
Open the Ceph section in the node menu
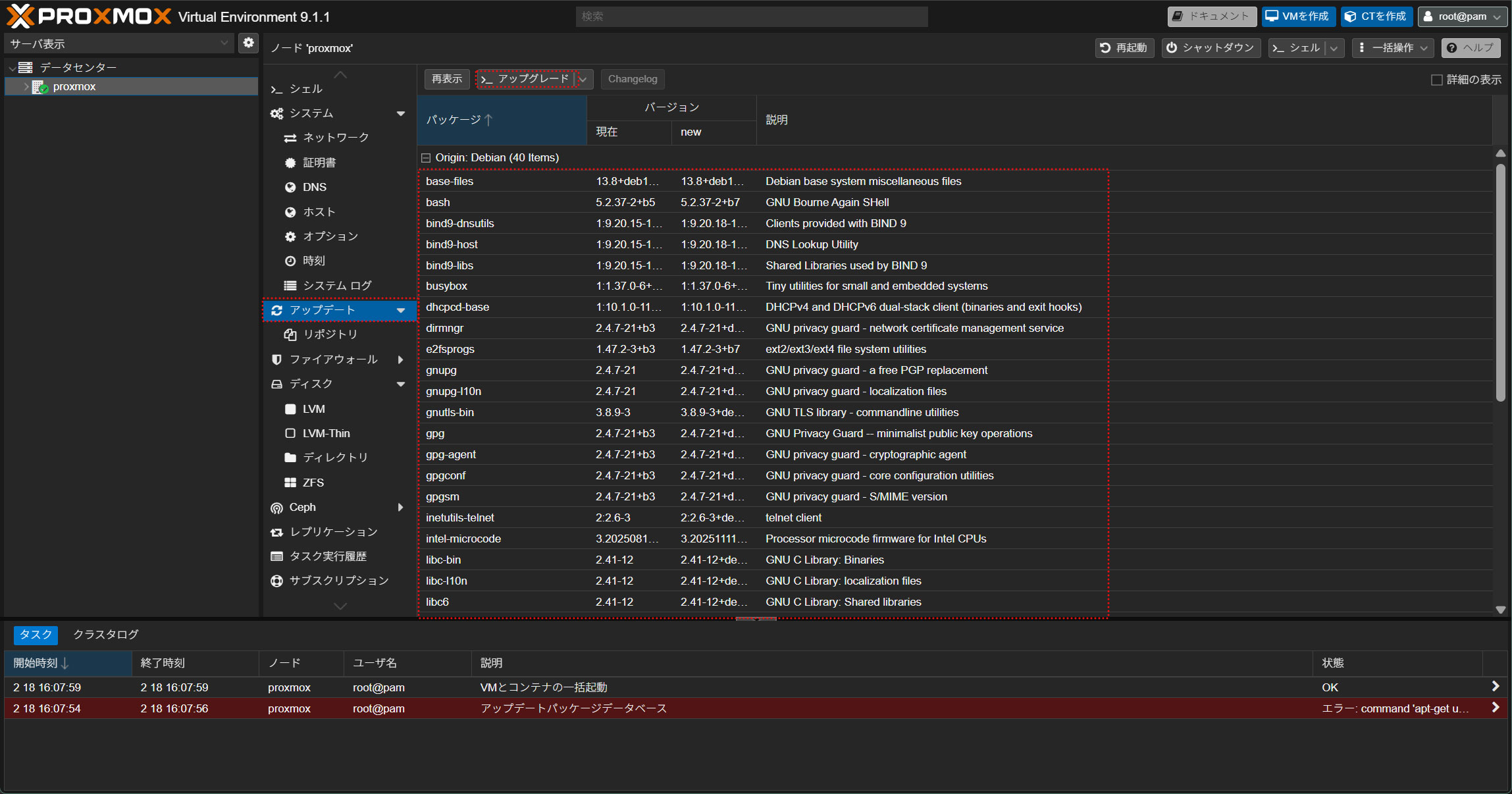point(303,507)
